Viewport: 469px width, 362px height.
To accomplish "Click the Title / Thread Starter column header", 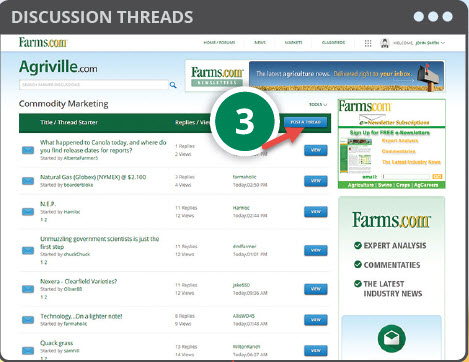I will tap(69, 122).
